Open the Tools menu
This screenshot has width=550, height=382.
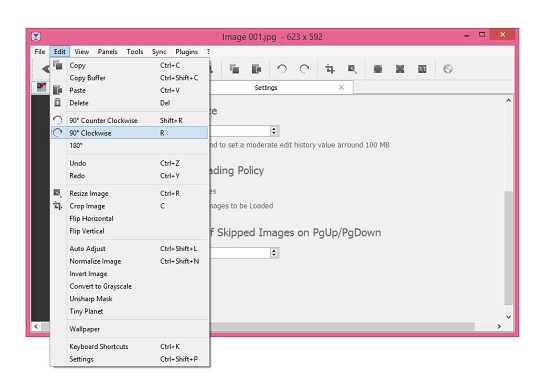[135, 52]
